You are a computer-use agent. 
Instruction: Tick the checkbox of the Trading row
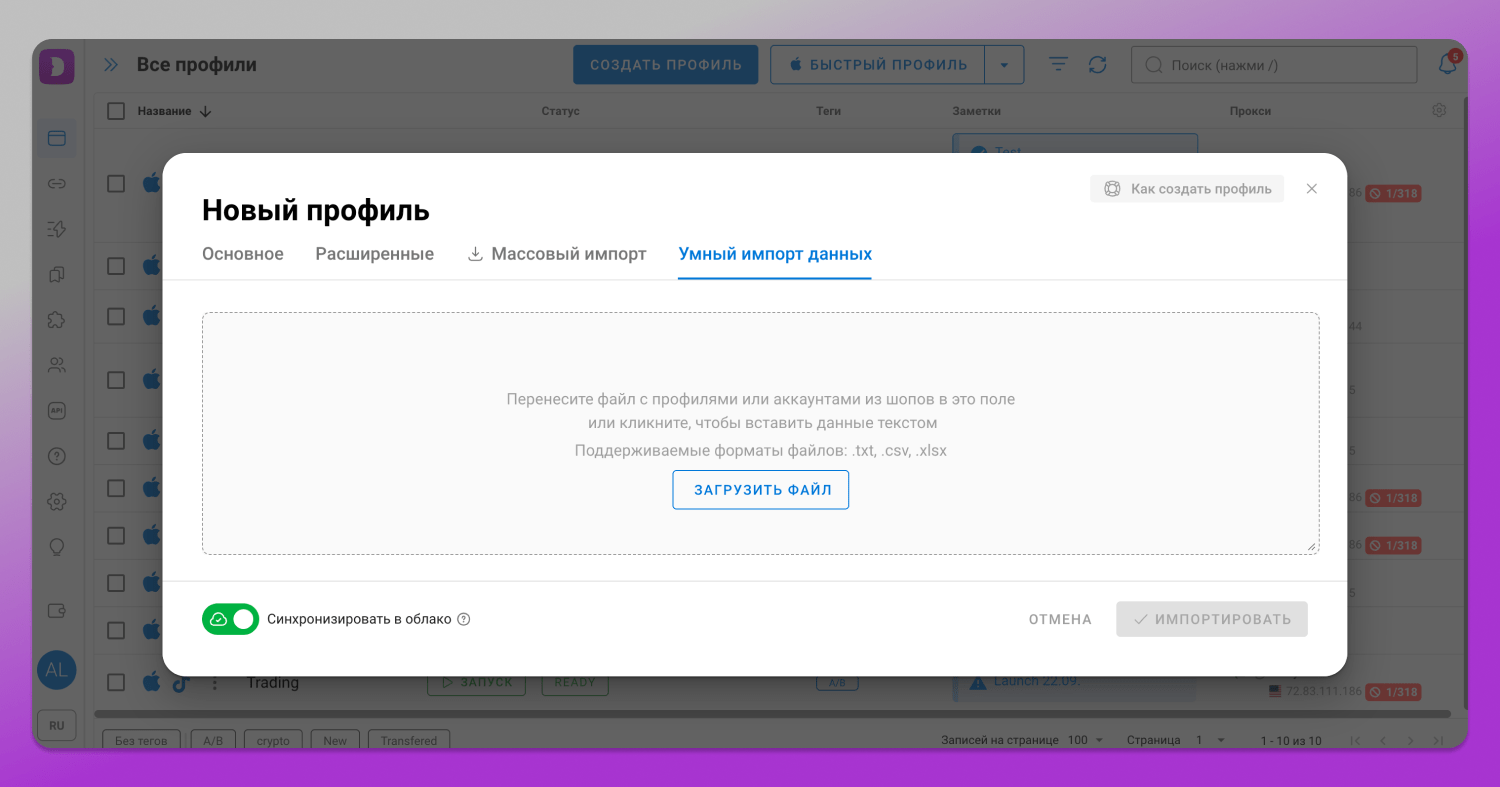(x=116, y=683)
